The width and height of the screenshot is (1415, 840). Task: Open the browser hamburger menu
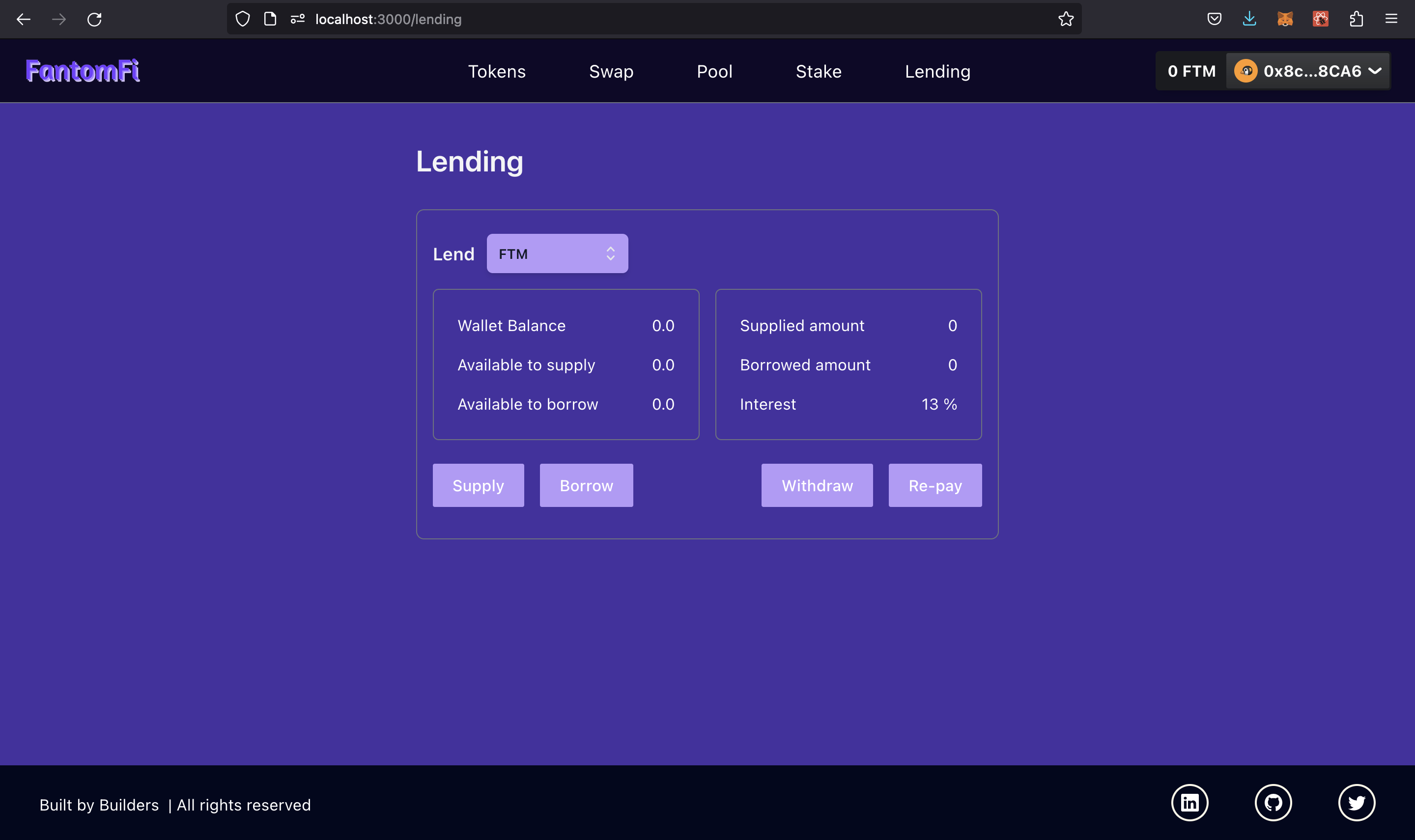[x=1391, y=19]
